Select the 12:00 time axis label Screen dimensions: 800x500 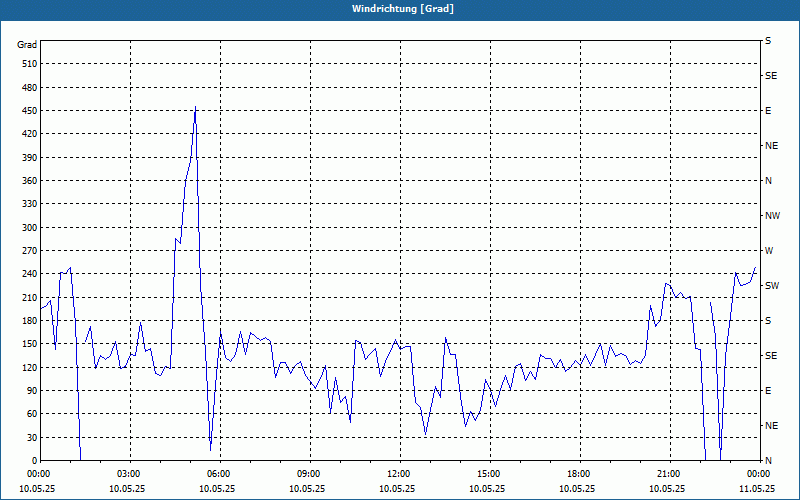click(399, 474)
